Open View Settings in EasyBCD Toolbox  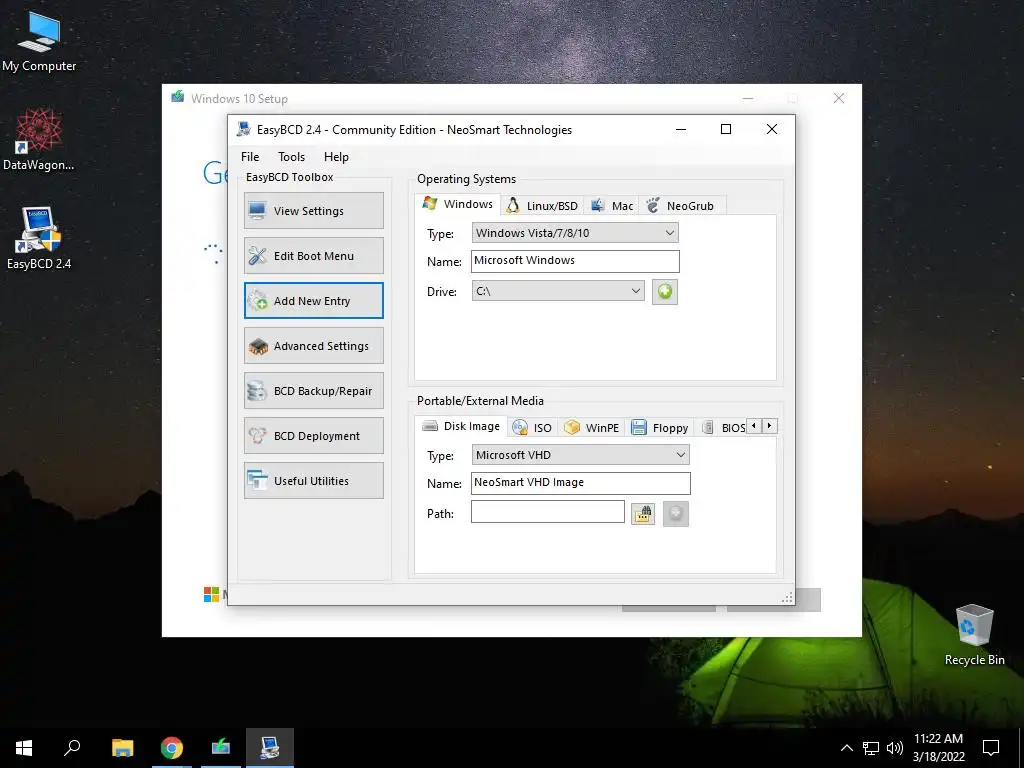pyautogui.click(x=313, y=210)
